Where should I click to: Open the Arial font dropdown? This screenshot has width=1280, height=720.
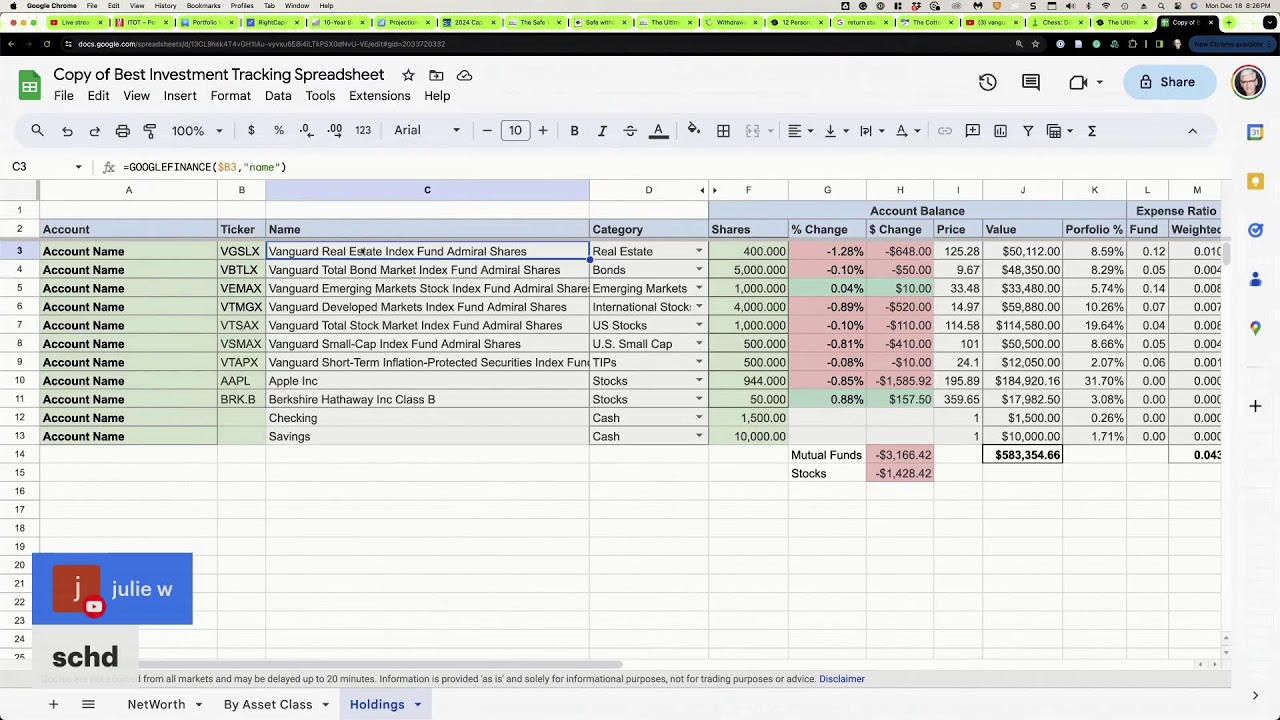coord(427,131)
